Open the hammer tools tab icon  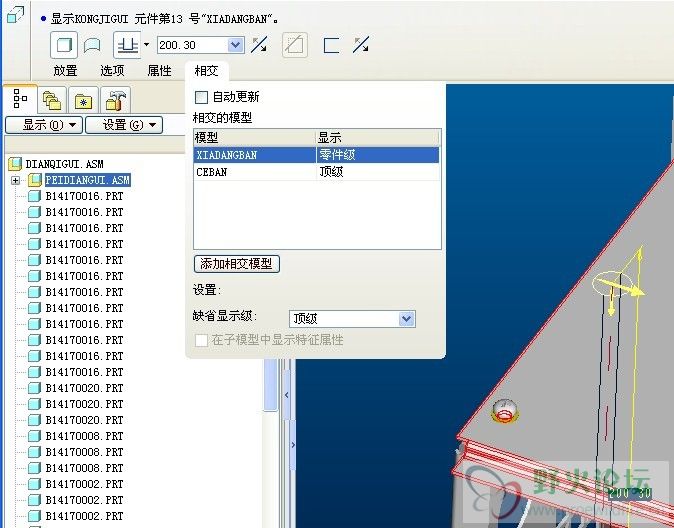(x=115, y=101)
